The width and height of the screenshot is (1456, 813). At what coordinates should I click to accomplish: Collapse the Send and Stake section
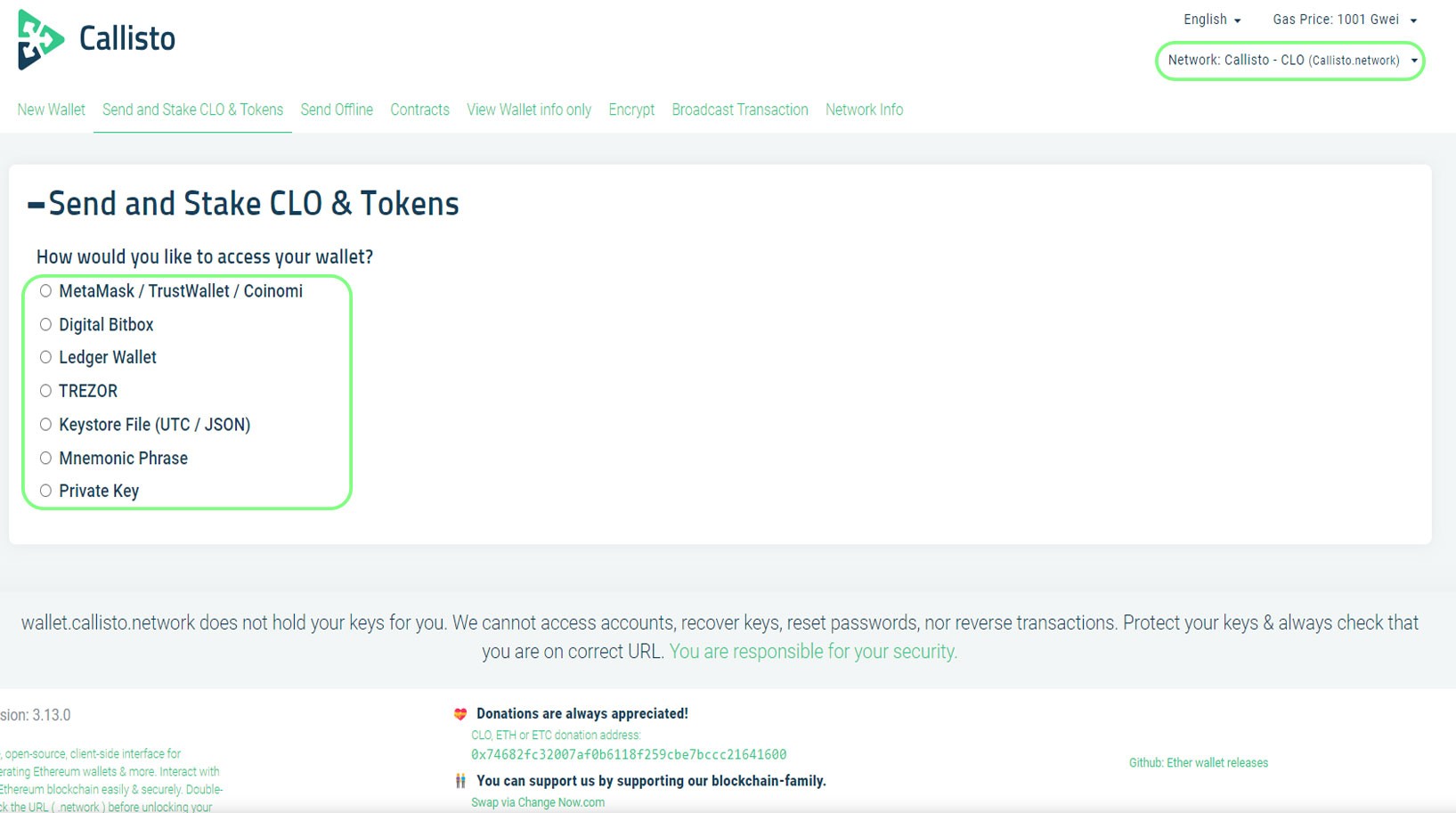[36, 203]
